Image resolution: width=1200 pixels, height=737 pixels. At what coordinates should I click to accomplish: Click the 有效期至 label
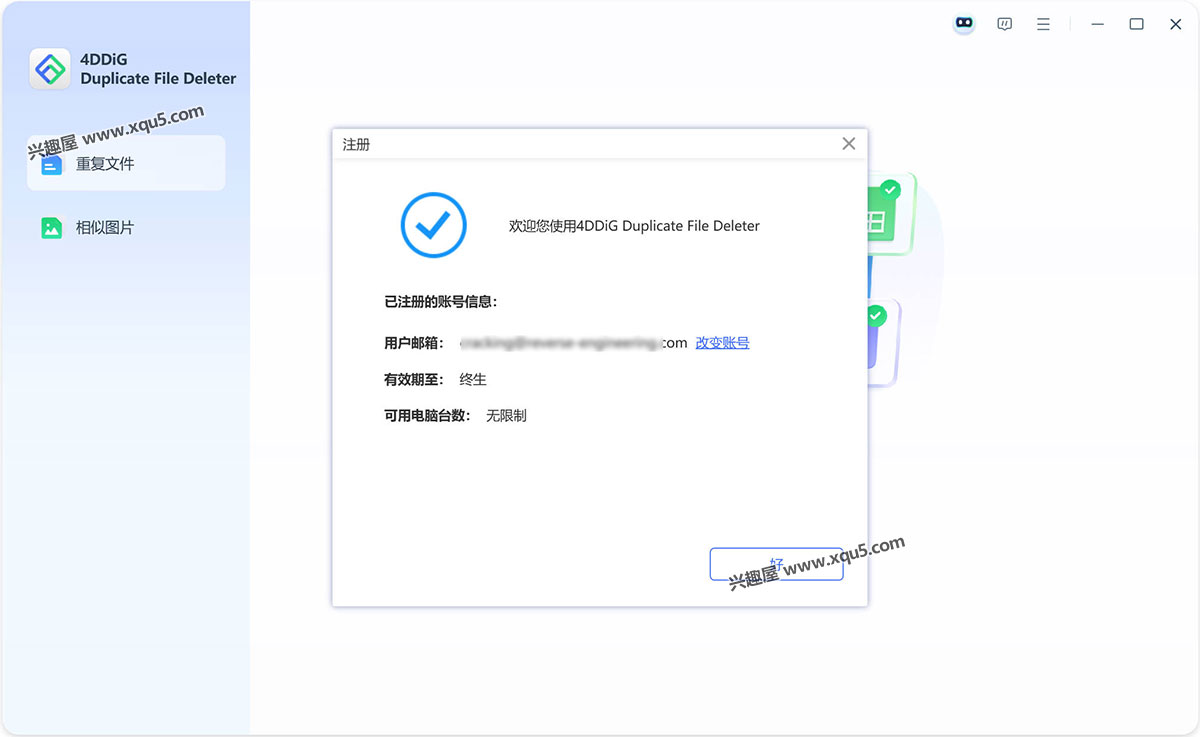pyautogui.click(x=414, y=379)
